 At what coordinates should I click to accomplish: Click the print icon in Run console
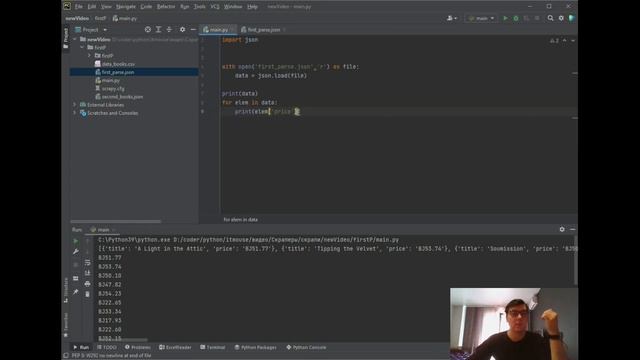point(87,284)
